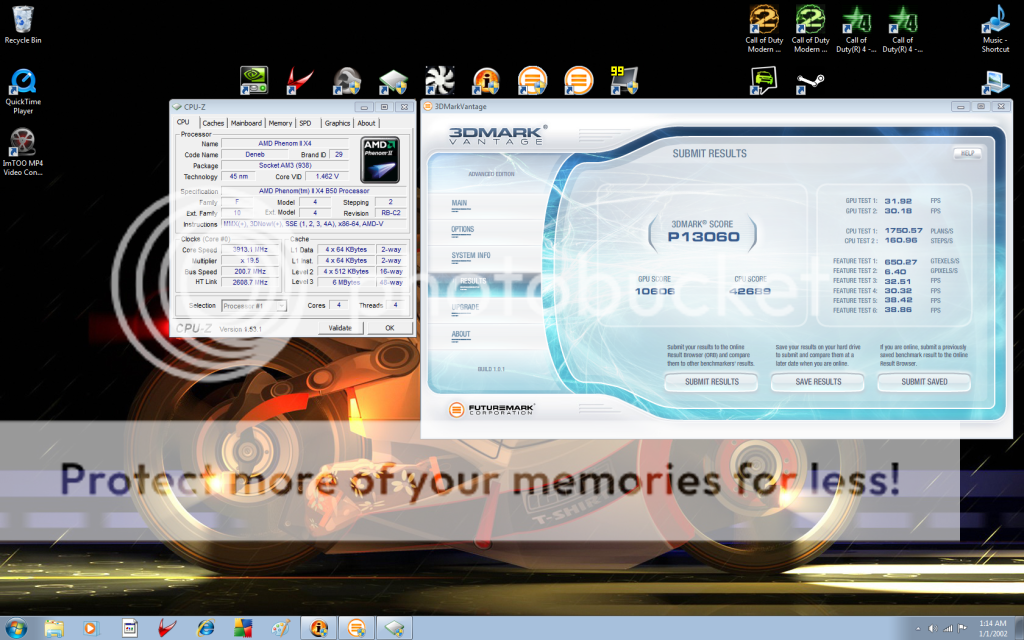Open Internet Explorer from the taskbar

(206, 628)
